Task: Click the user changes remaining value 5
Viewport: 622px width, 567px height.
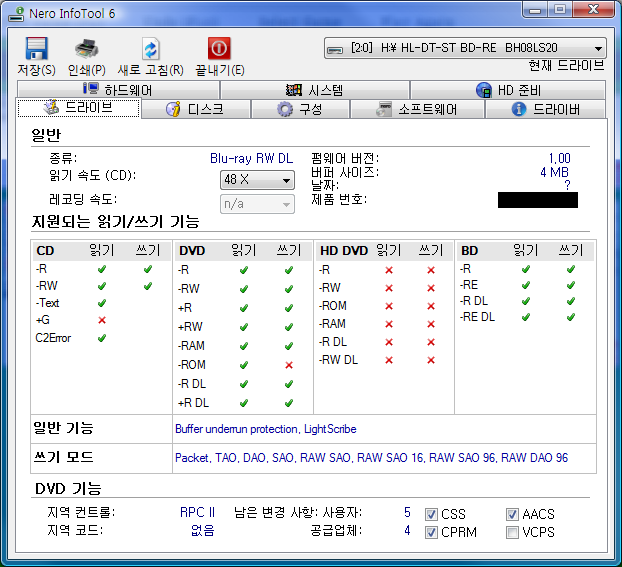Action: 407,512
